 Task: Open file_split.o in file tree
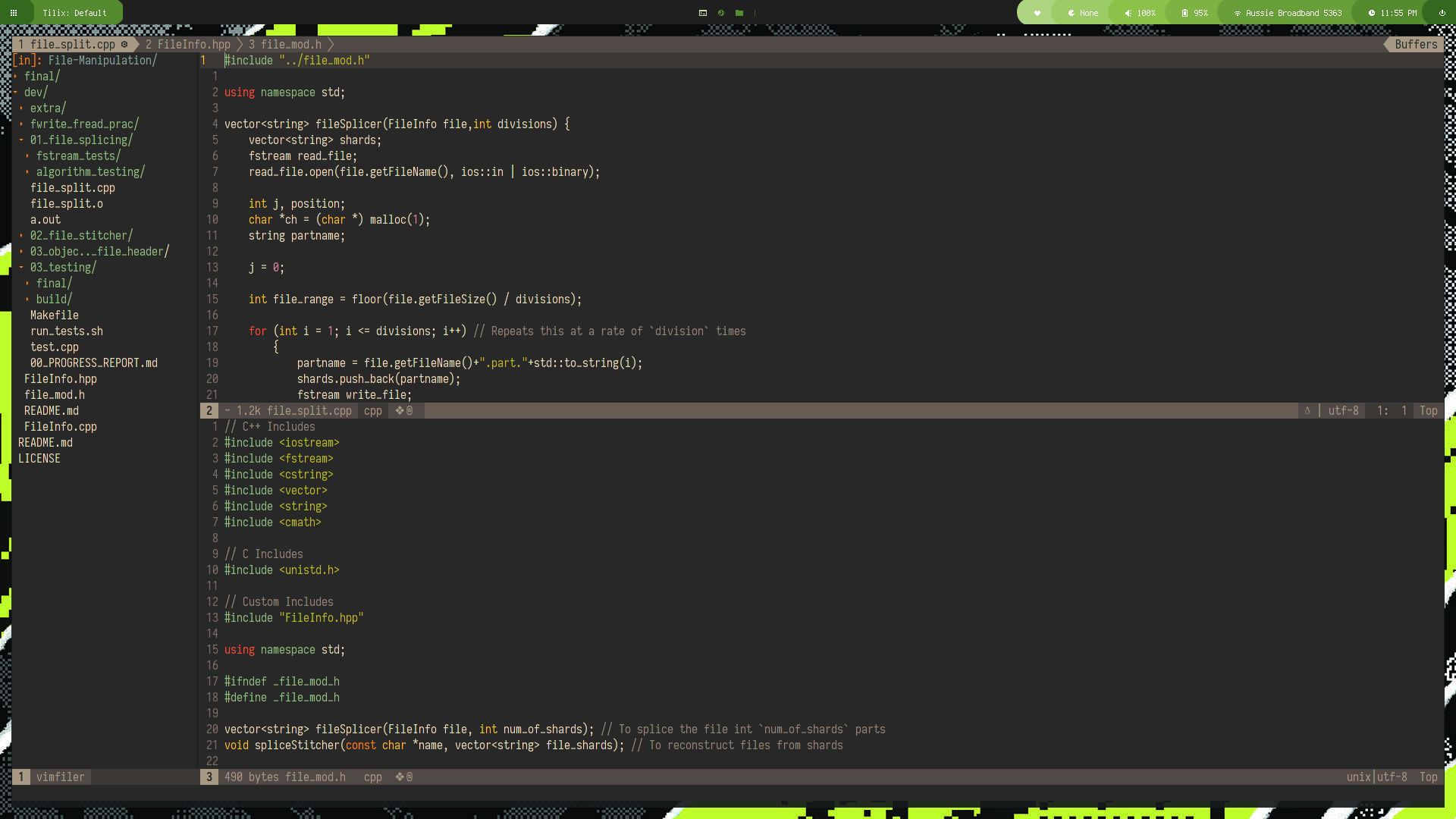(x=67, y=204)
